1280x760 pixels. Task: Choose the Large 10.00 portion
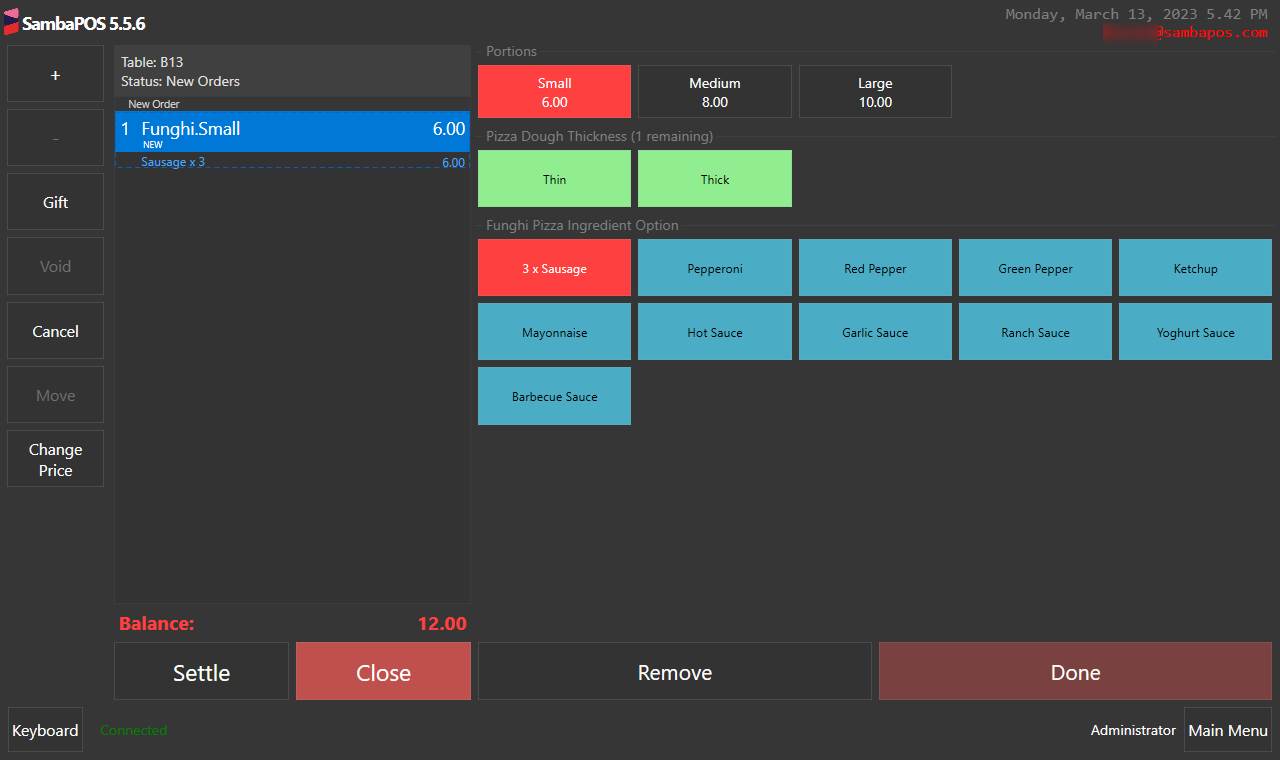875,92
